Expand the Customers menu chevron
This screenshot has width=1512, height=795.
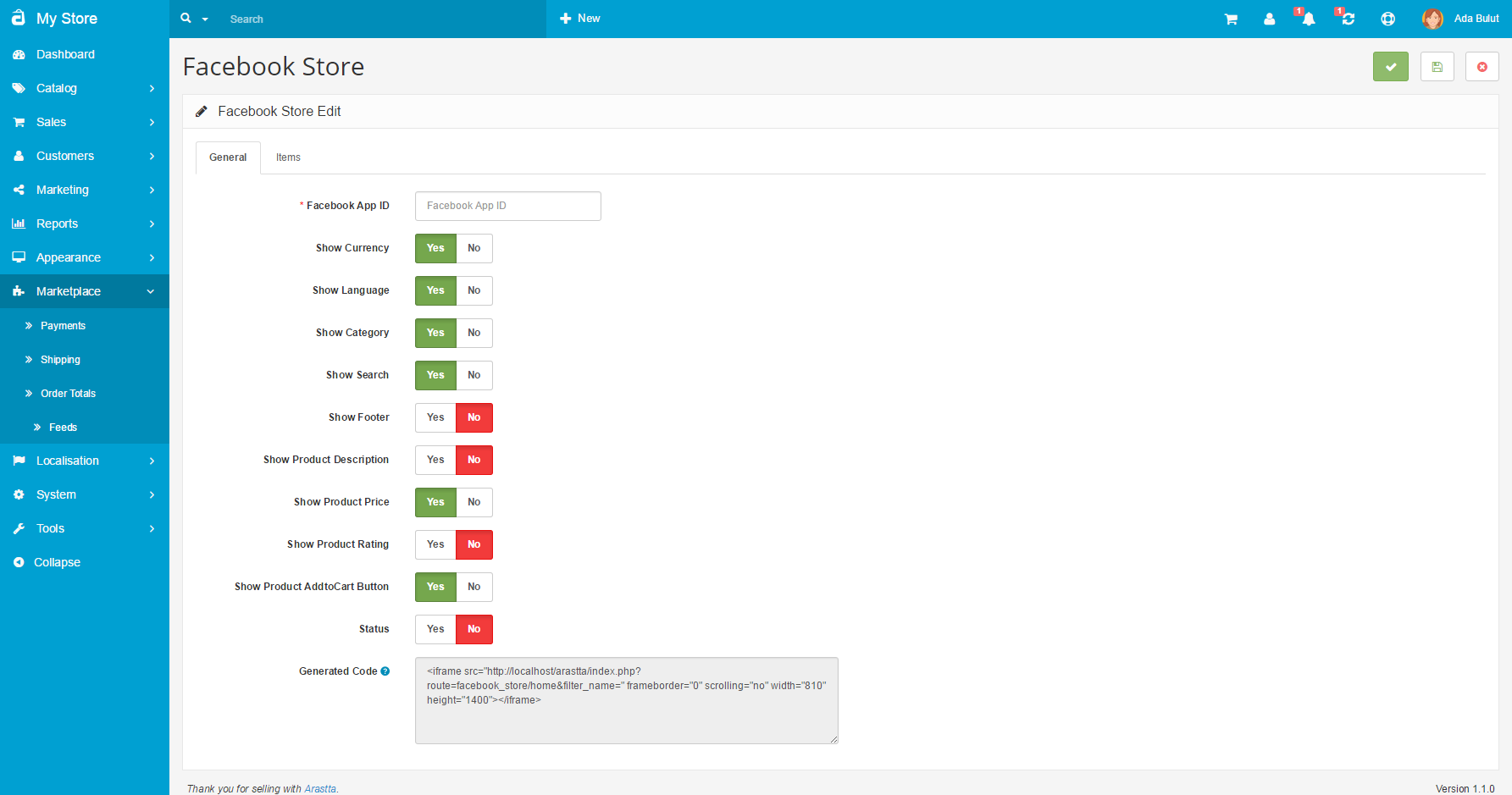pyautogui.click(x=152, y=156)
